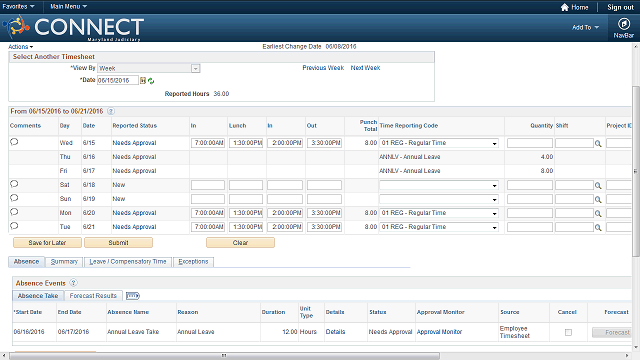Click the Home house icon
Screen dimensions: 640x360
pyautogui.click(x=564, y=7)
